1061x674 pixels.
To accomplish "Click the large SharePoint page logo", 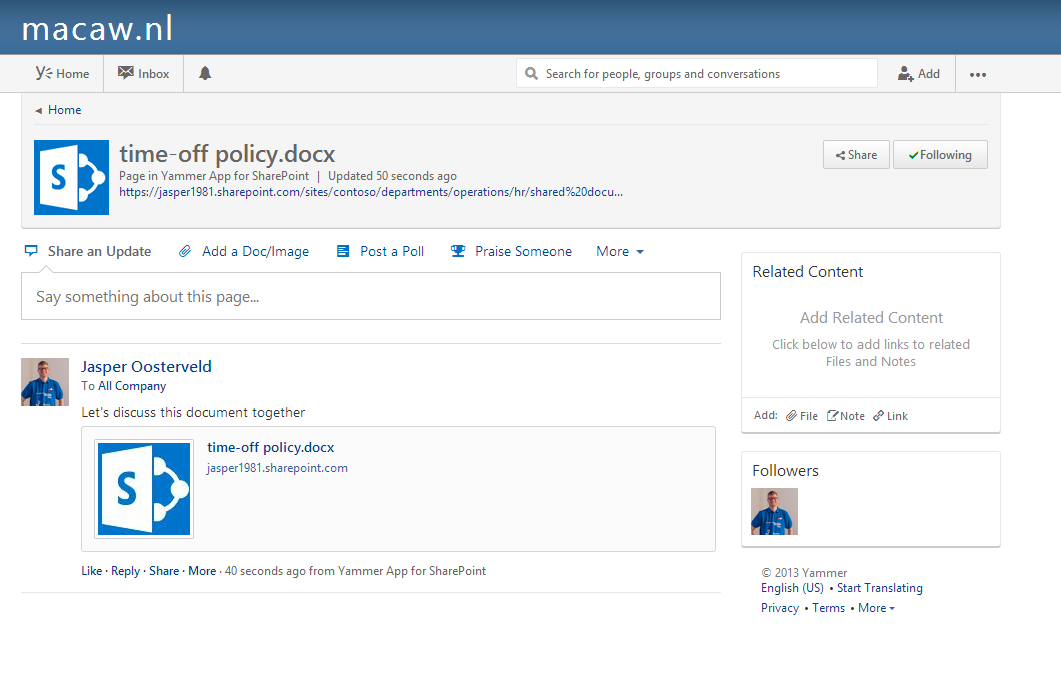I will (x=71, y=177).
